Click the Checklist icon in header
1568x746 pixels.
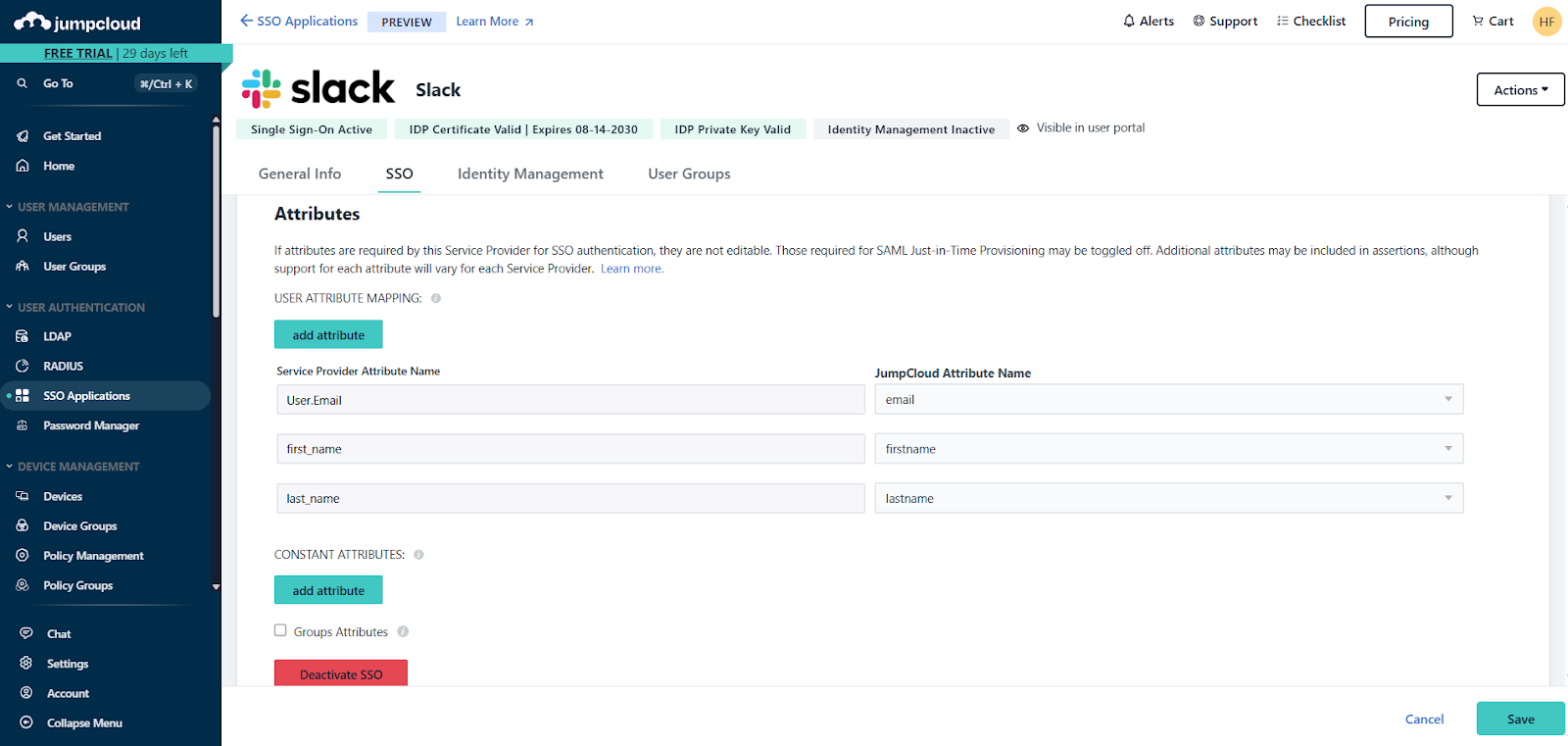[1283, 21]
